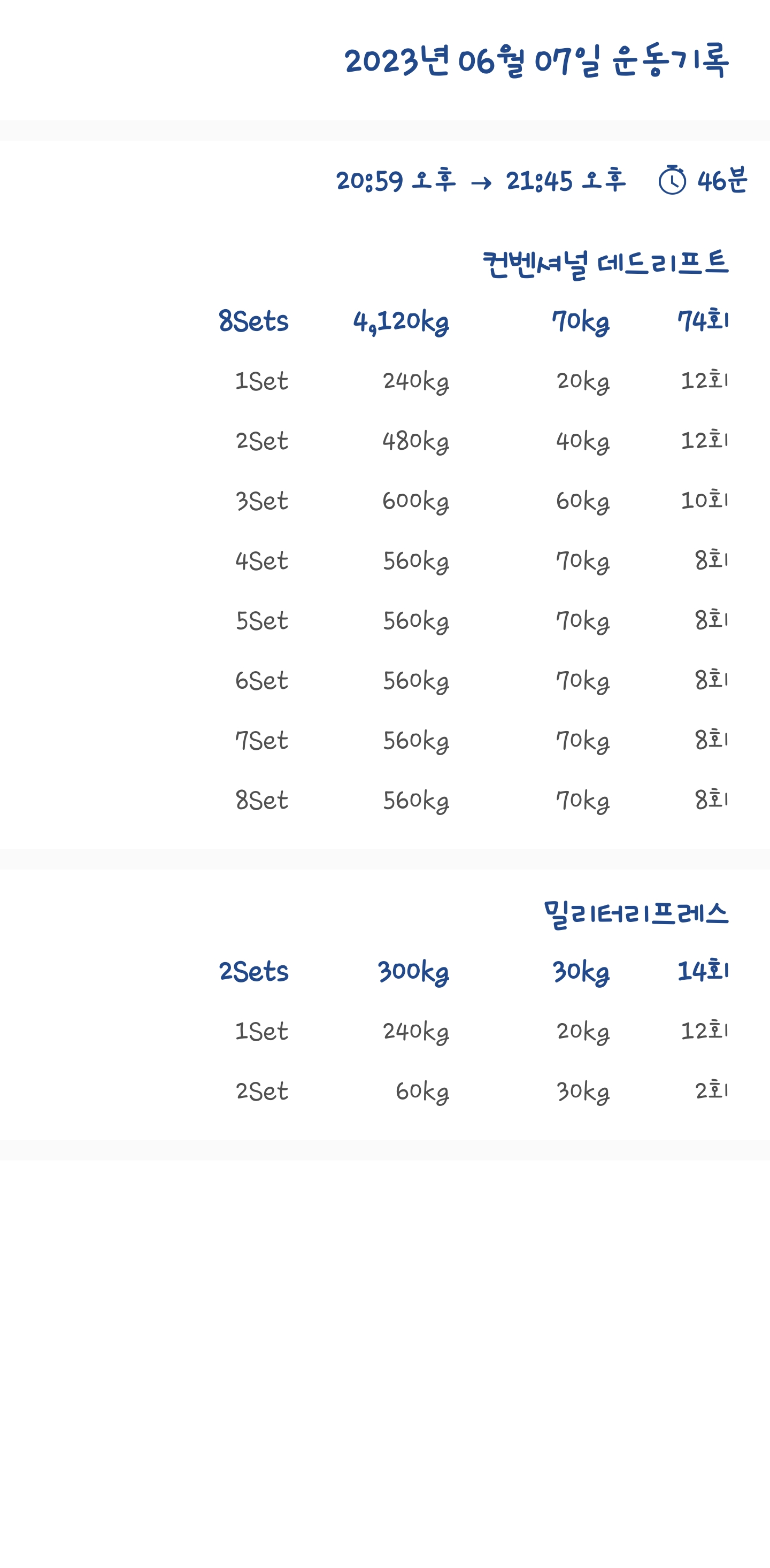Click the 7Set row label
Image resolution: width=770 pixels, height=1568 pixels.
(261, 741)
